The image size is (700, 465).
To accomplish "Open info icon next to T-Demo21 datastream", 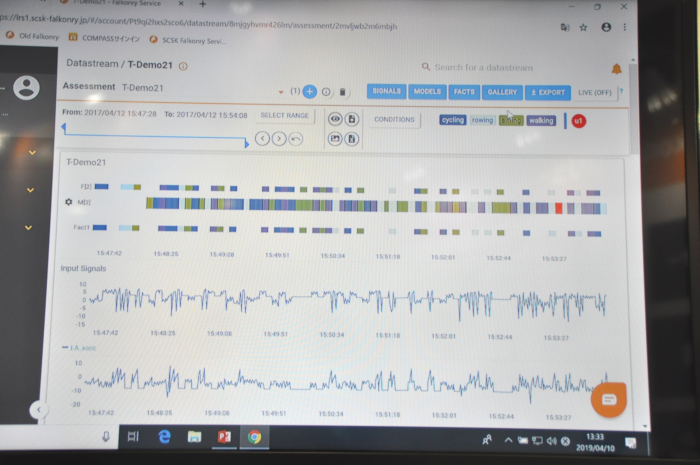I will (183, 66).
